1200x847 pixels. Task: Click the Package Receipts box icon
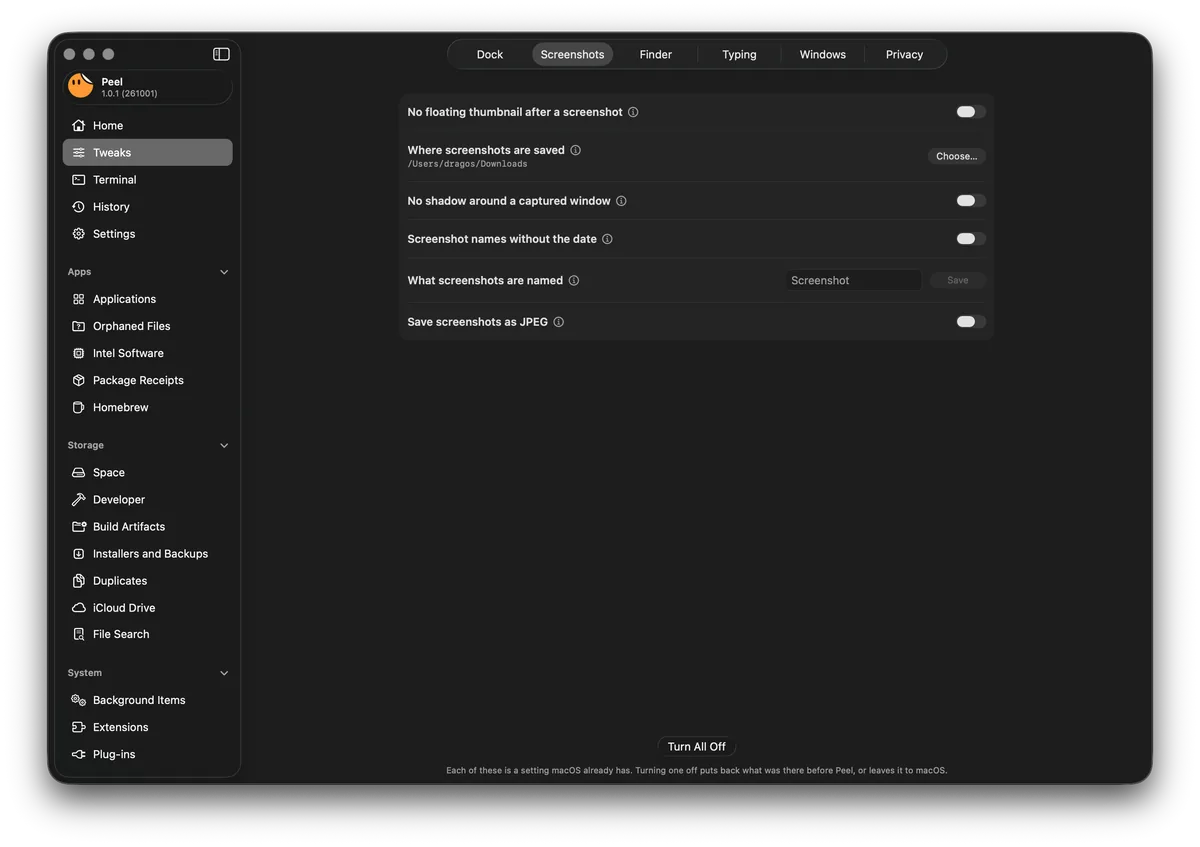79,380
